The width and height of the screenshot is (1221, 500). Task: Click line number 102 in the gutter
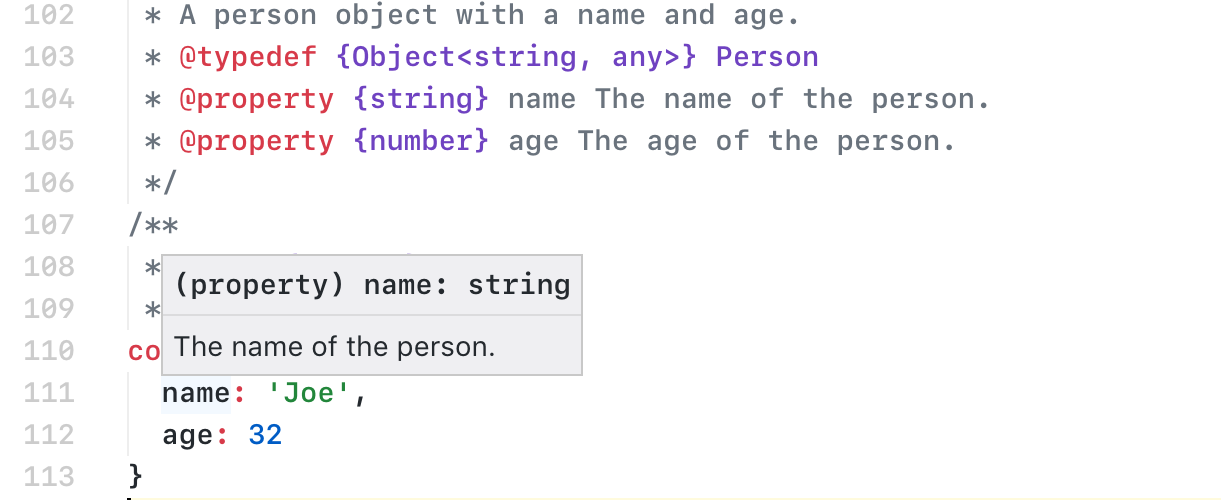pos(48,15)
